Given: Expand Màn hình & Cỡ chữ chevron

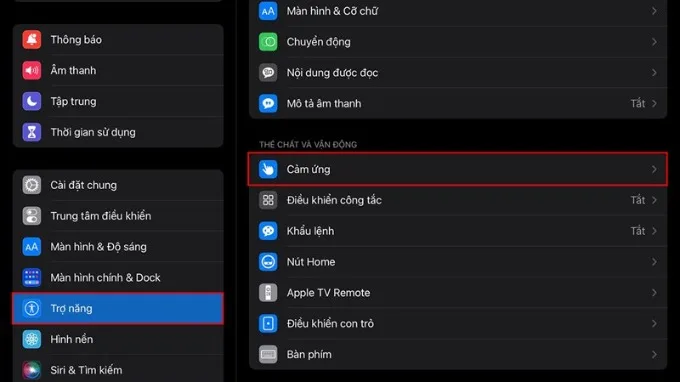Looking at the screenshot, I should [654, 11].
